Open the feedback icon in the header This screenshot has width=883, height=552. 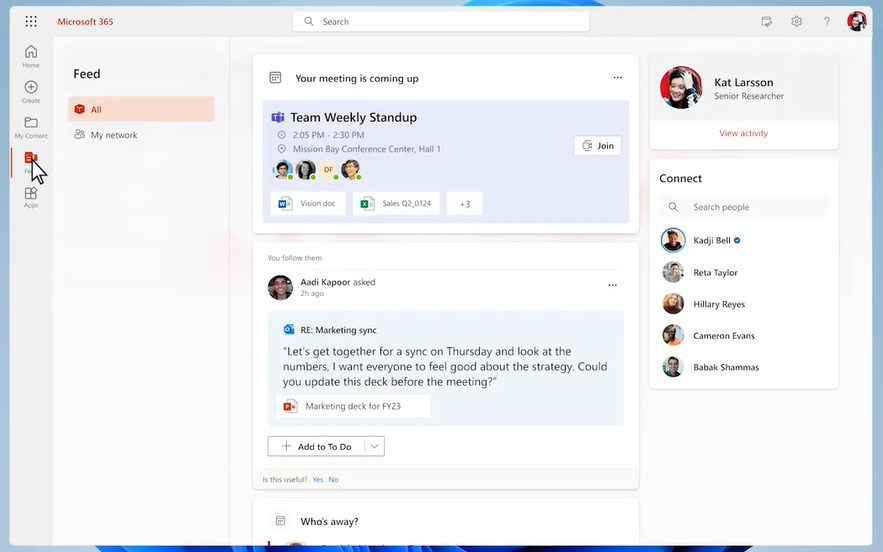pos(766,21)
